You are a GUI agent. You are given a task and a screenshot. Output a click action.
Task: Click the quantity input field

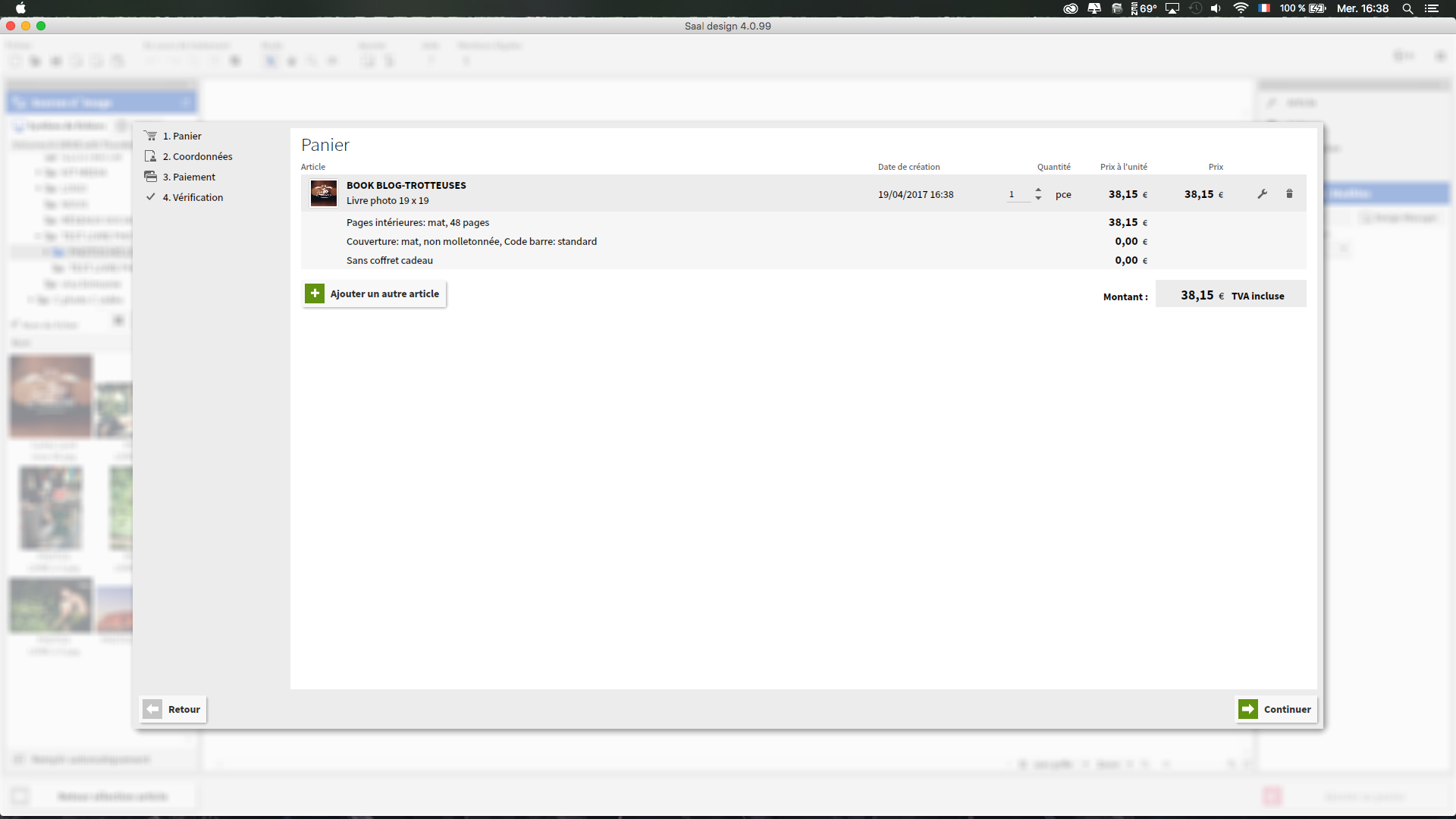pos(1017,195)
